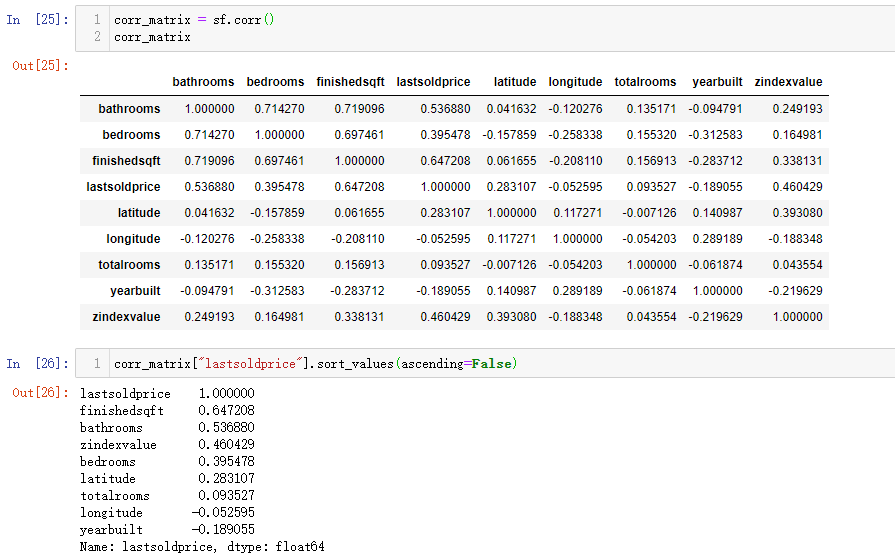Click the bedrooms column header
This screenshot has width=895, height=556.
[x=275, y=82]
